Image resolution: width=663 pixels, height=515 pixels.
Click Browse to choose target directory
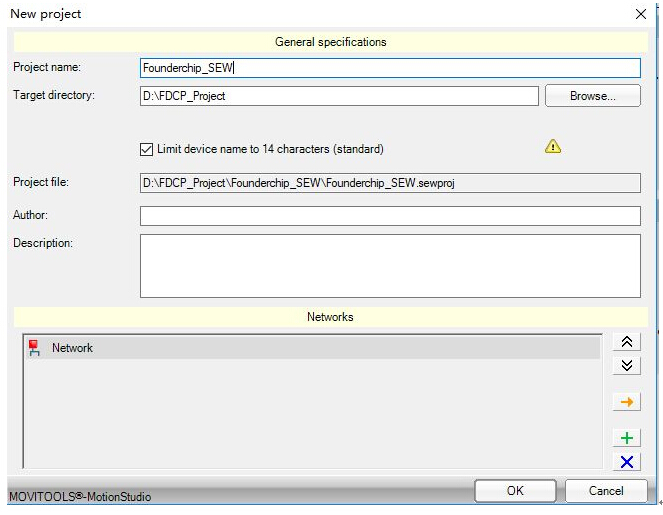[x=592, y=96]
